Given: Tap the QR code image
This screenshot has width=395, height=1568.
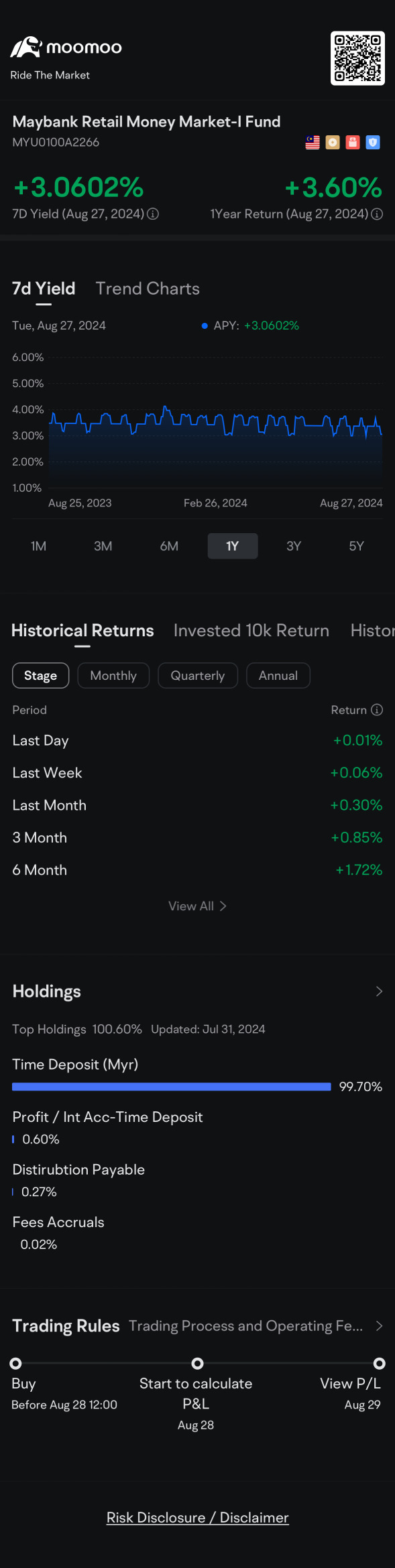Looking at the screenshot, I should [x=358, y=58].
